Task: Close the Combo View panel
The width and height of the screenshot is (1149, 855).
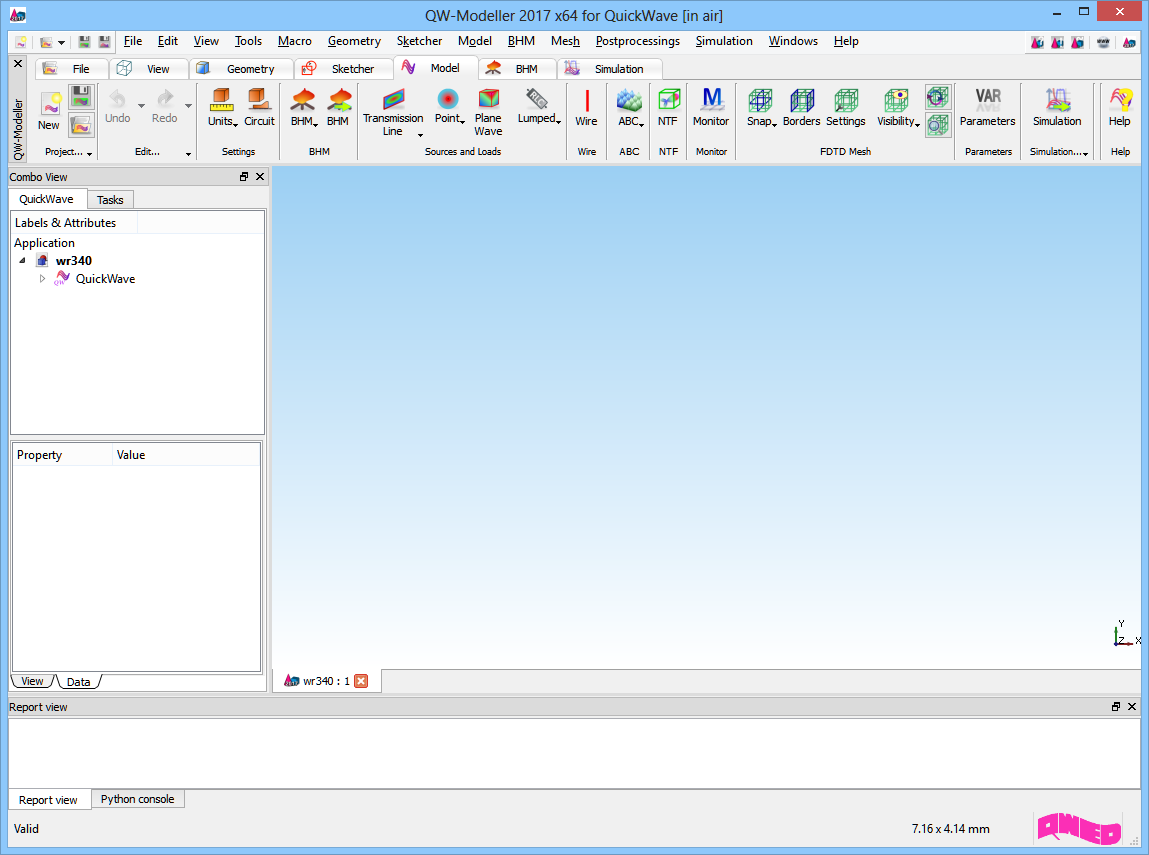Action: 259,177
